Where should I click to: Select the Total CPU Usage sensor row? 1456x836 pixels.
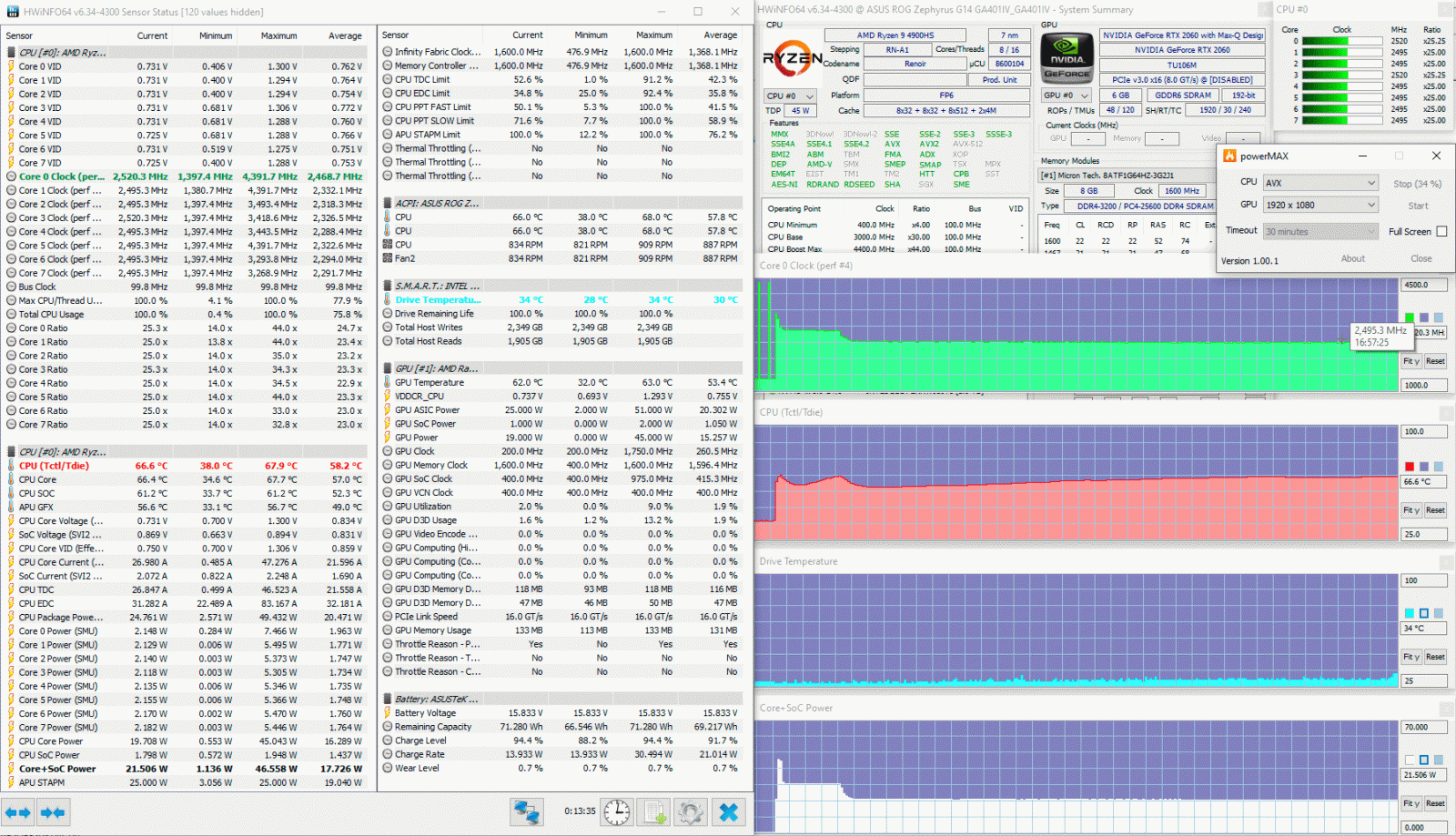(x=187, y=315)
